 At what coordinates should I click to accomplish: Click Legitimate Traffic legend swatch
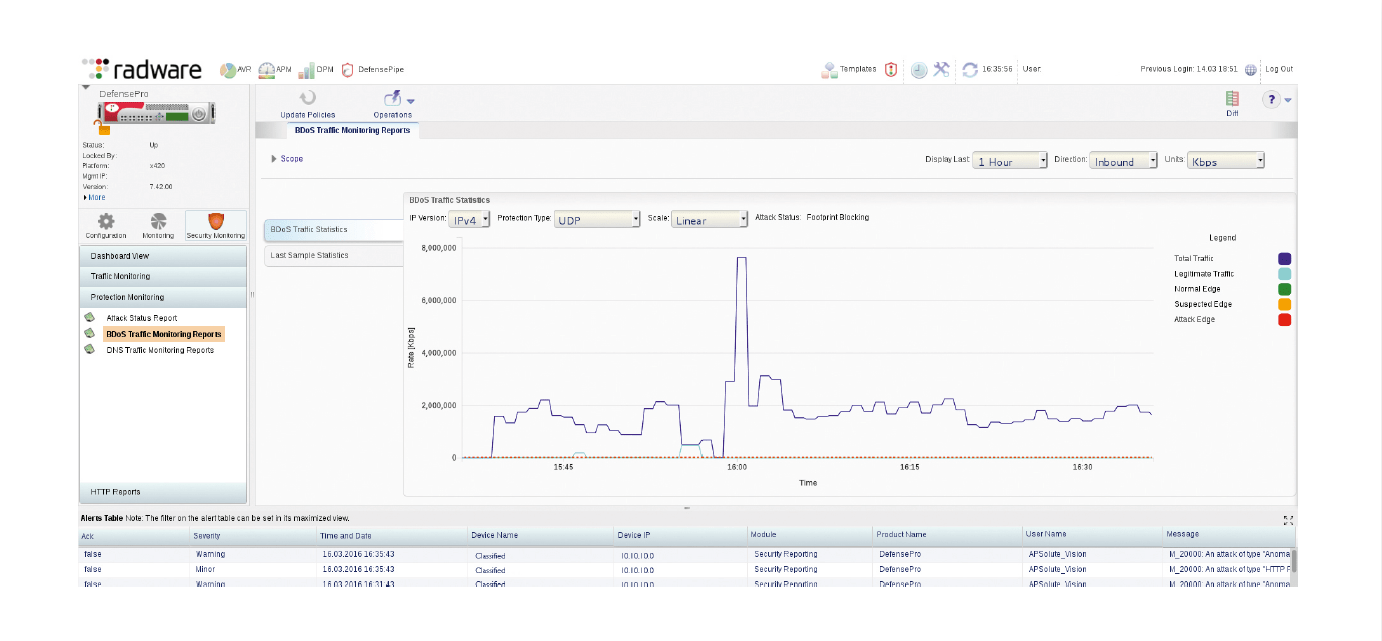[1285, 274]
